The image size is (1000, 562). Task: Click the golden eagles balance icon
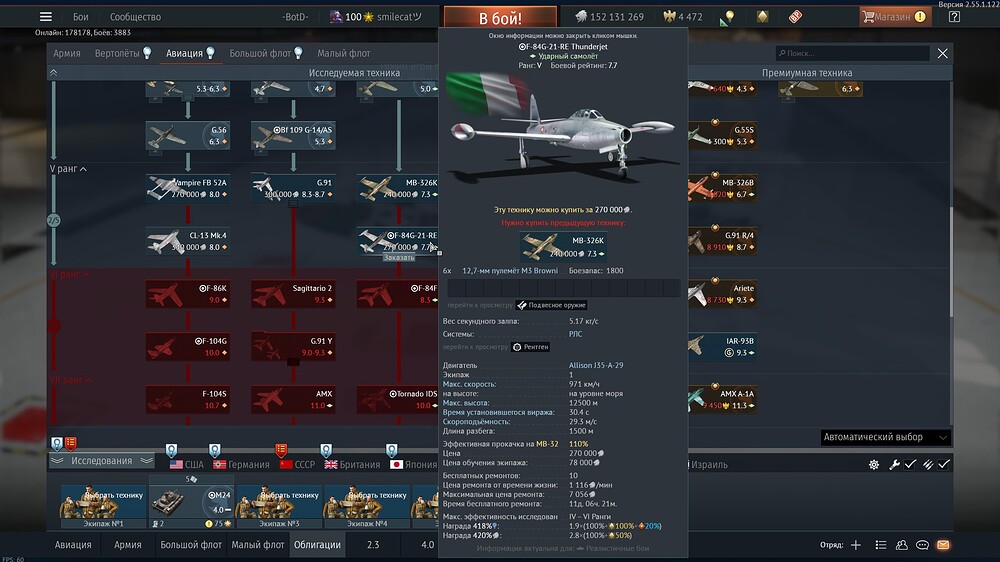[669, 17]
